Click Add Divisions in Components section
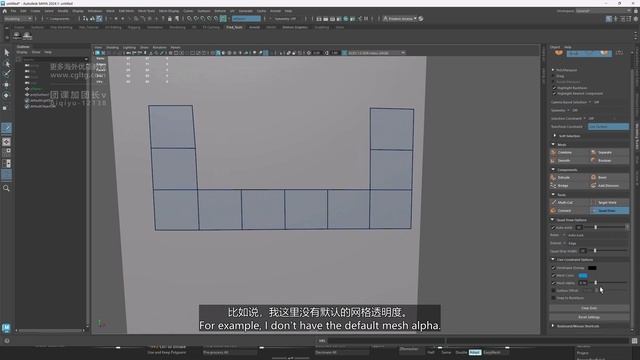640x360 pixels. [x=609, y=186]
